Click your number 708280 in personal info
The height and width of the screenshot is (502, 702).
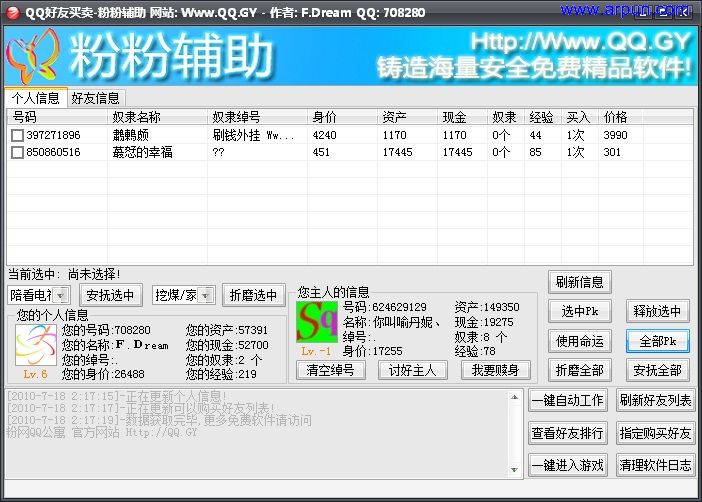click(x=133, y=330)
